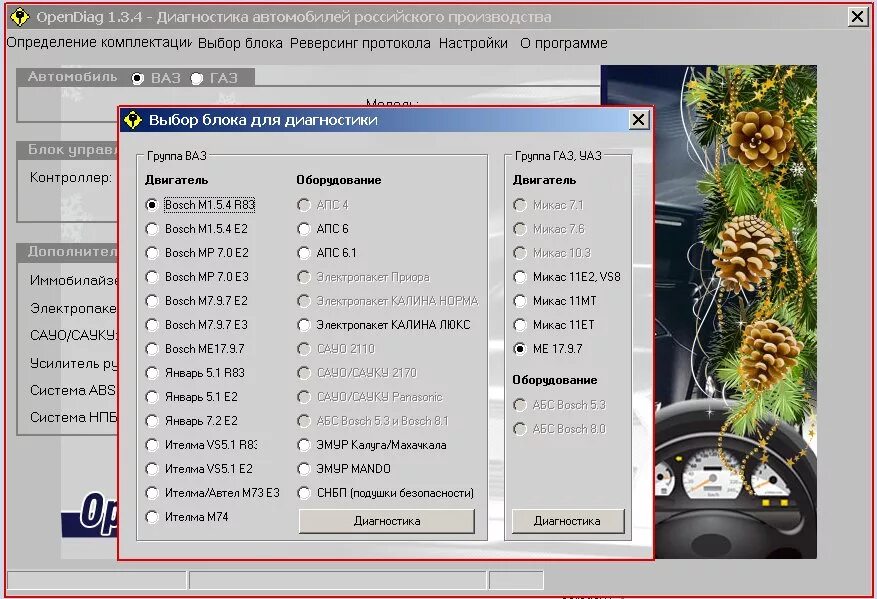
Task: Click the Двигатель heading in Группа ВАЗ
Action: pos(176,180)
